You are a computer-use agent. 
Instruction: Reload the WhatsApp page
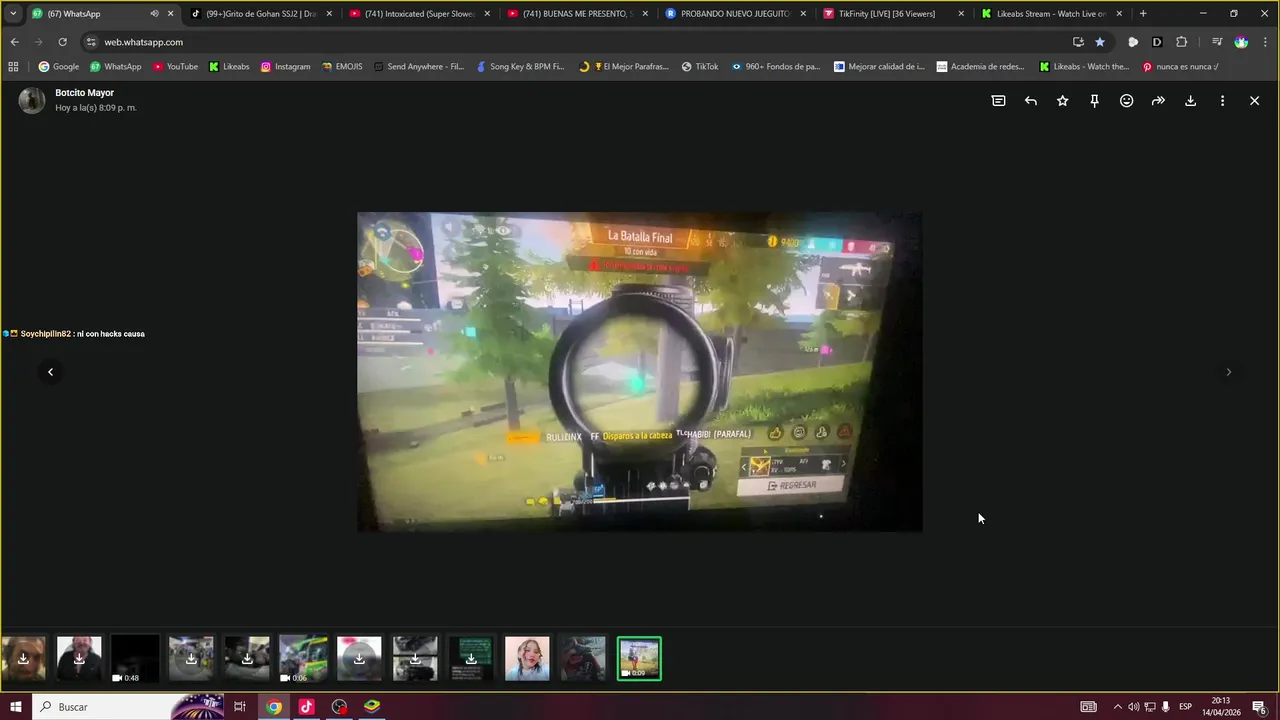62,42
